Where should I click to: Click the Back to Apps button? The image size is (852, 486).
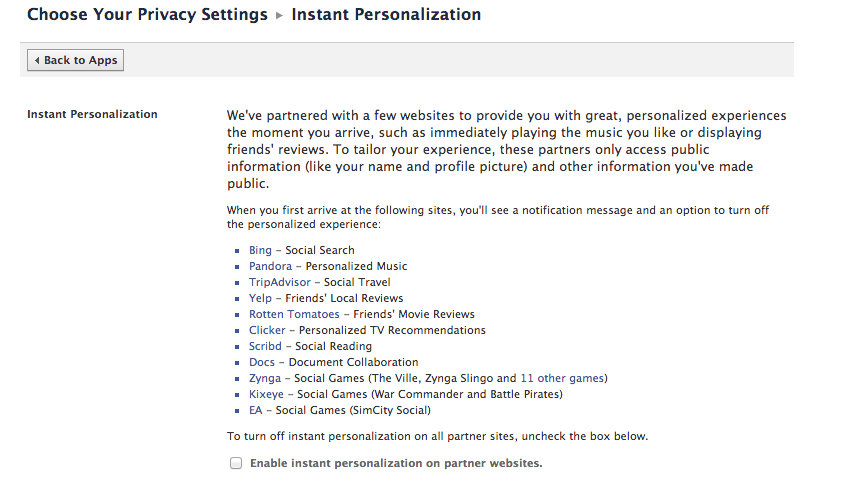[75, 60]
